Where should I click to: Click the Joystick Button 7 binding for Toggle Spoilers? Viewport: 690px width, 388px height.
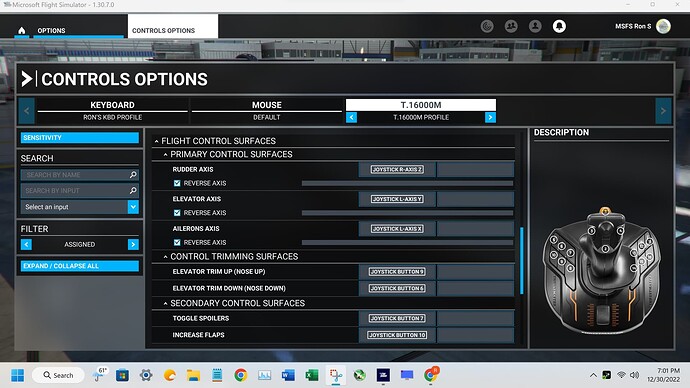click(x=397, y=318)
